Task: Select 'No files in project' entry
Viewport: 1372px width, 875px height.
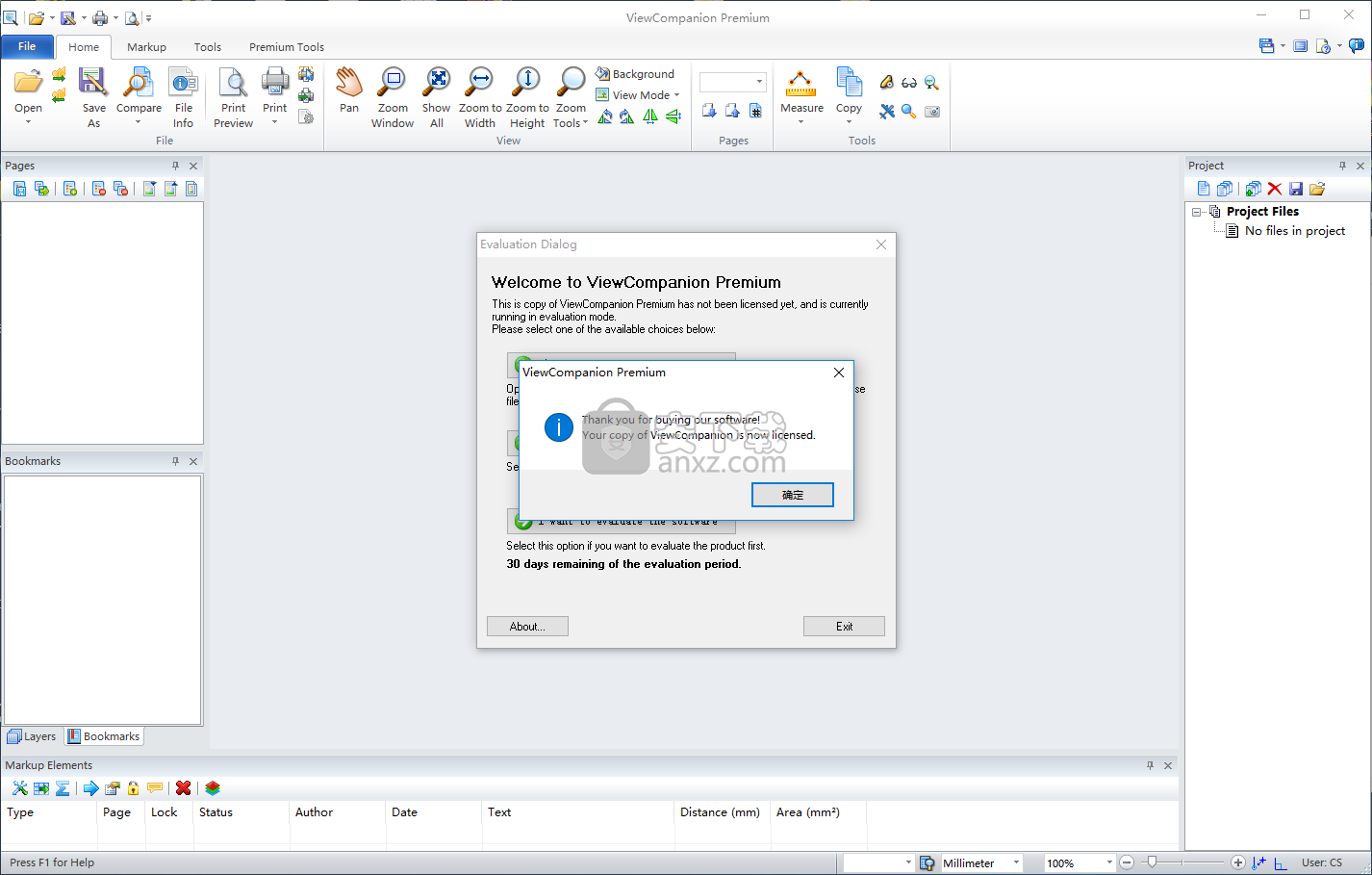Action: point(1294,231)
